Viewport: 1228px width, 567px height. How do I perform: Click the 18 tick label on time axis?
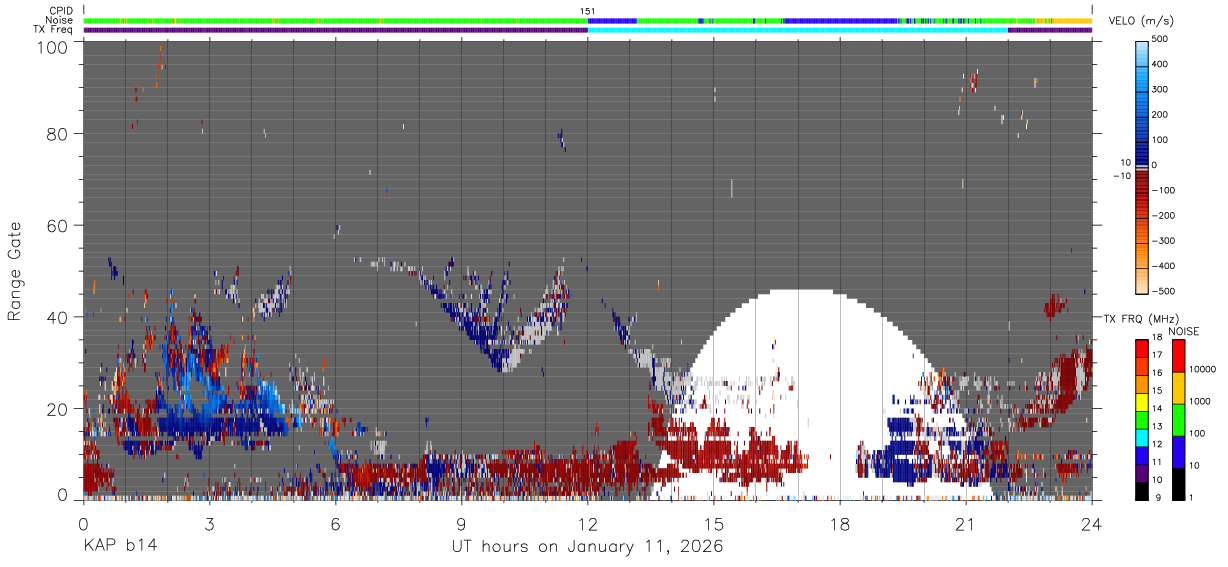(840, 524)
